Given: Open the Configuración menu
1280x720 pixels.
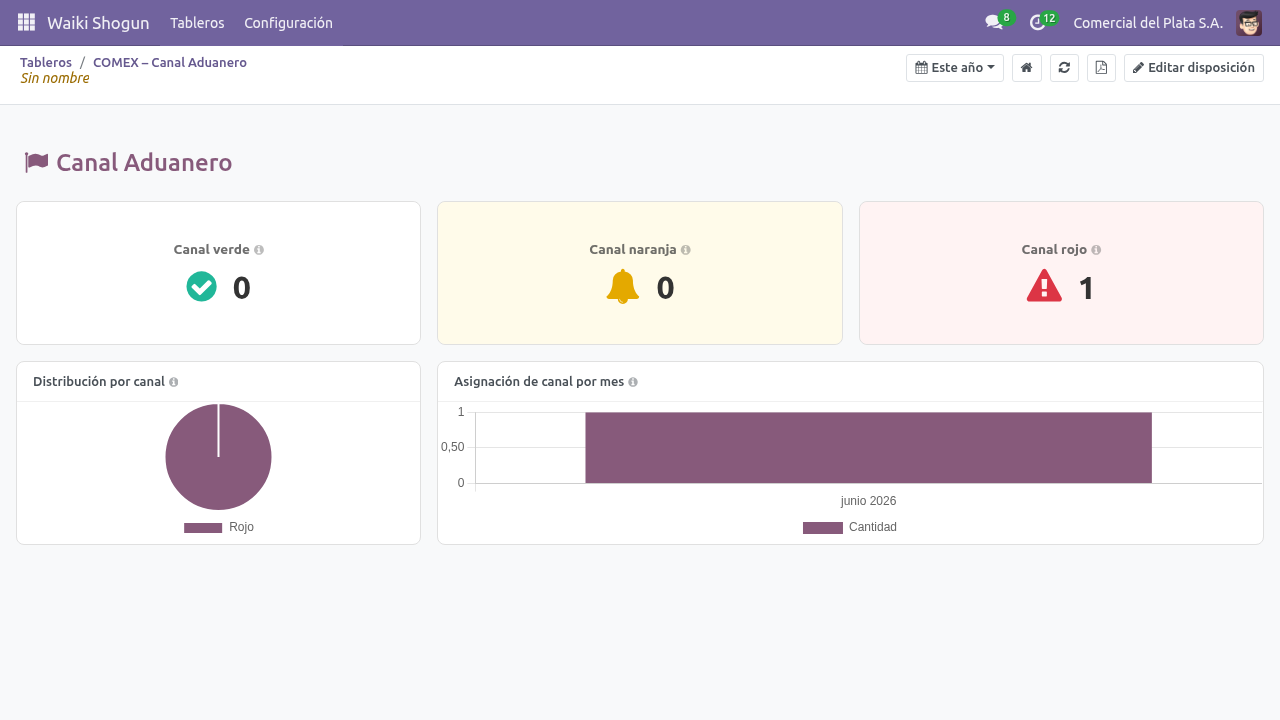Looking at the screenshot, I should 288,22.
